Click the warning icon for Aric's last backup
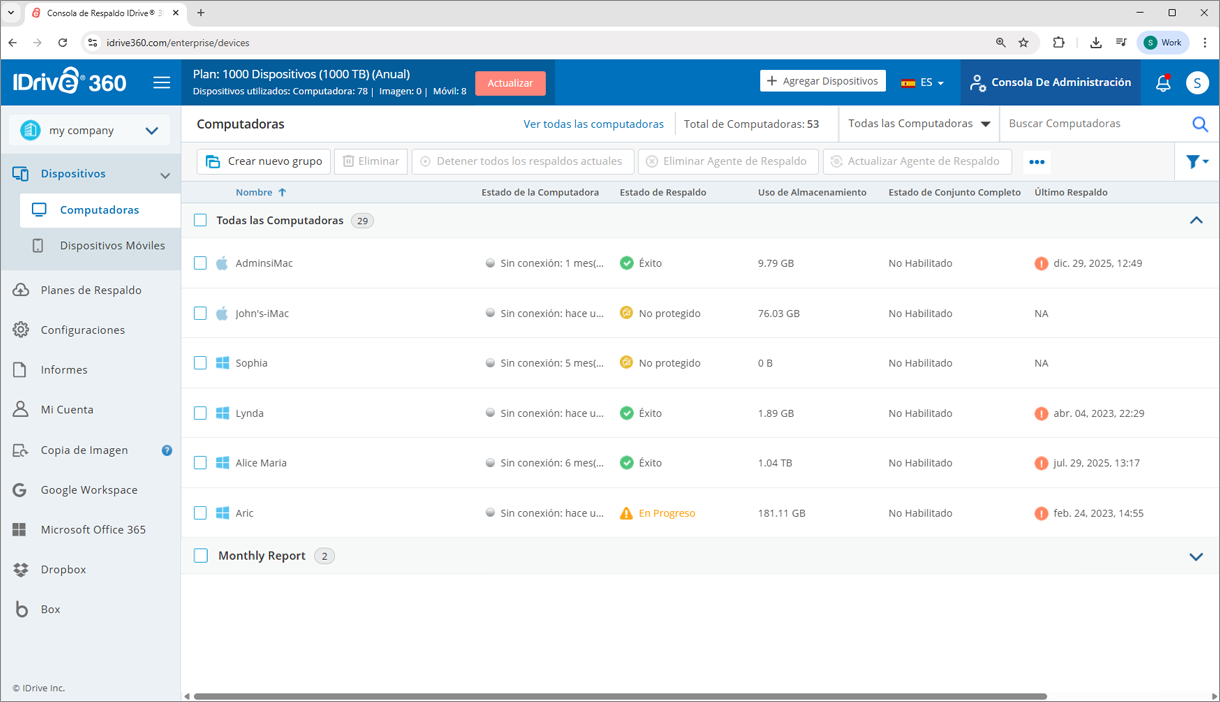1220x702 pixels. pos(1041,513)
